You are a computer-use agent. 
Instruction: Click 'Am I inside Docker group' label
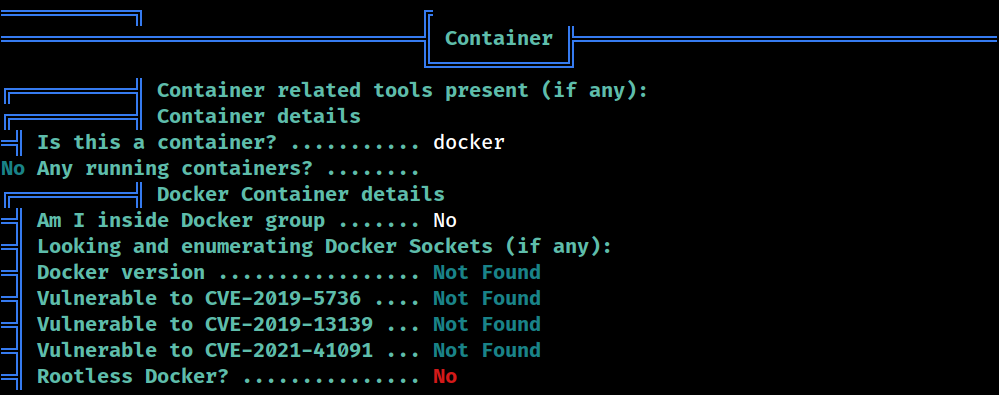pyautogui.click(x=181, y=220)
